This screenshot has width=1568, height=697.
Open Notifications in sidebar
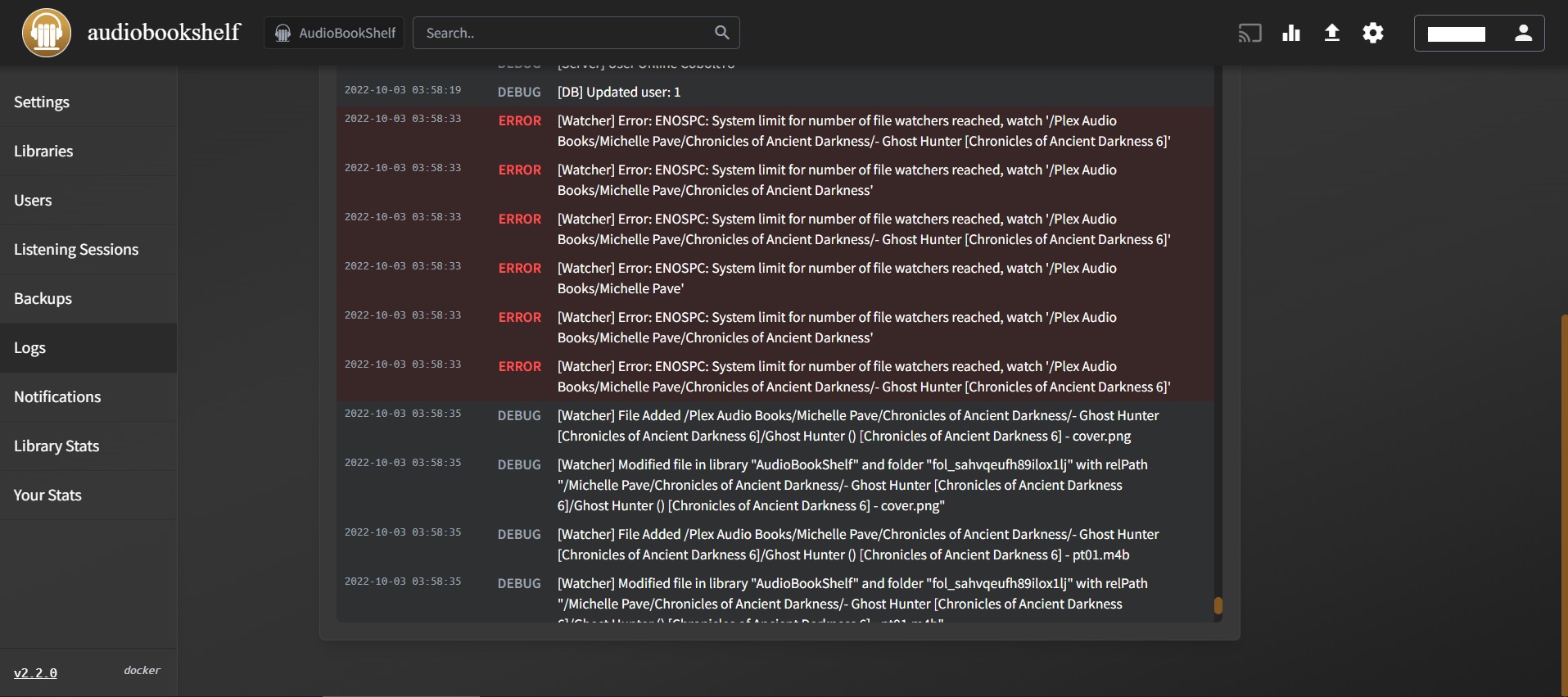(88, 397)
